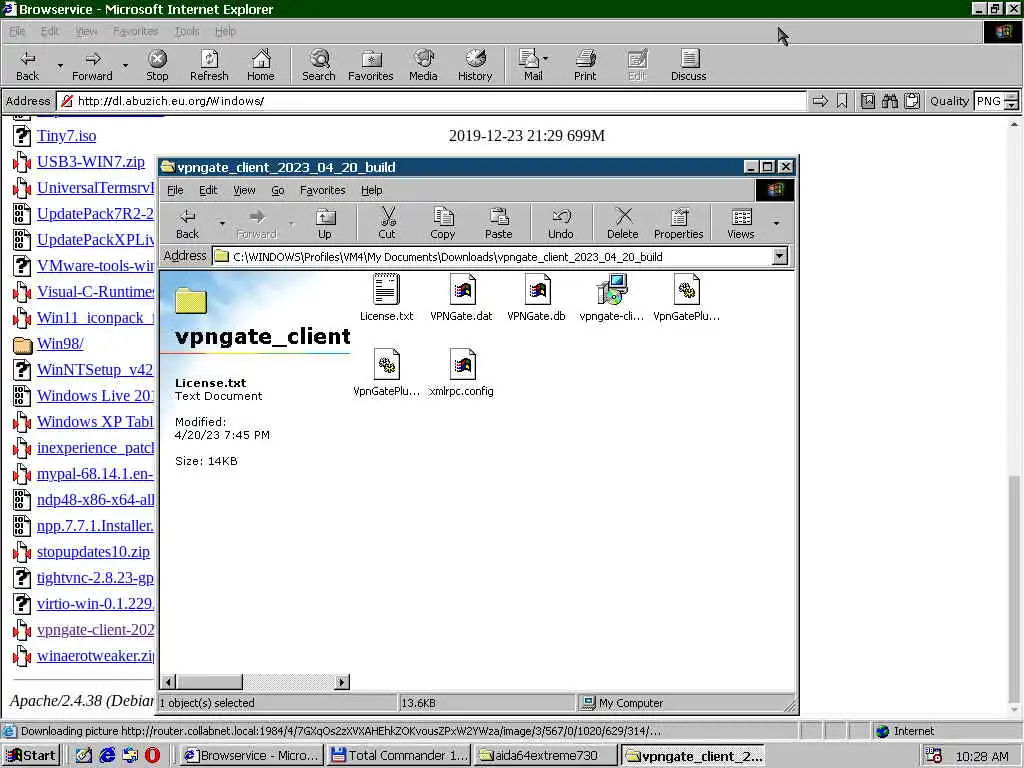Undo last action in folder window
Screen dimensions: 1024x768
tap(560, 223)
